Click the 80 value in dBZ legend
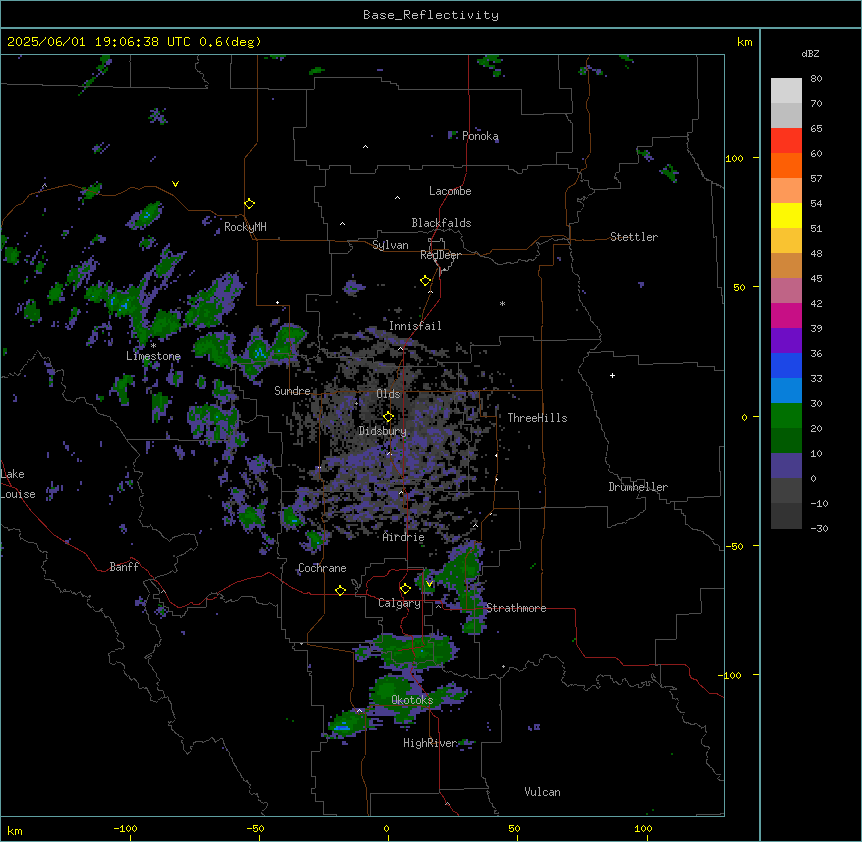The height and width of the screenshot is (842, 862). 816,79
